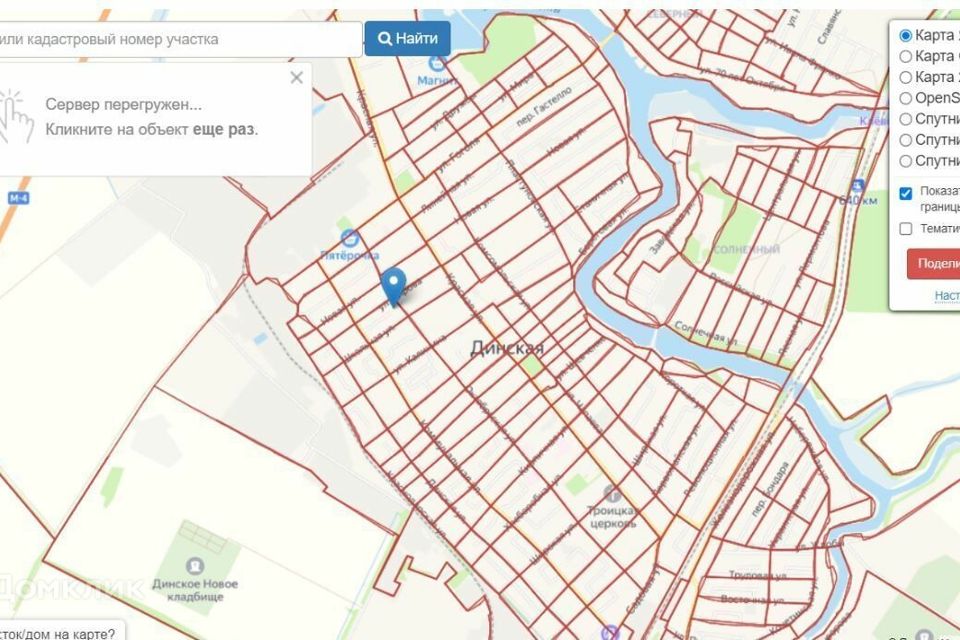Select the first Спутник radio option

coord(906,119)
